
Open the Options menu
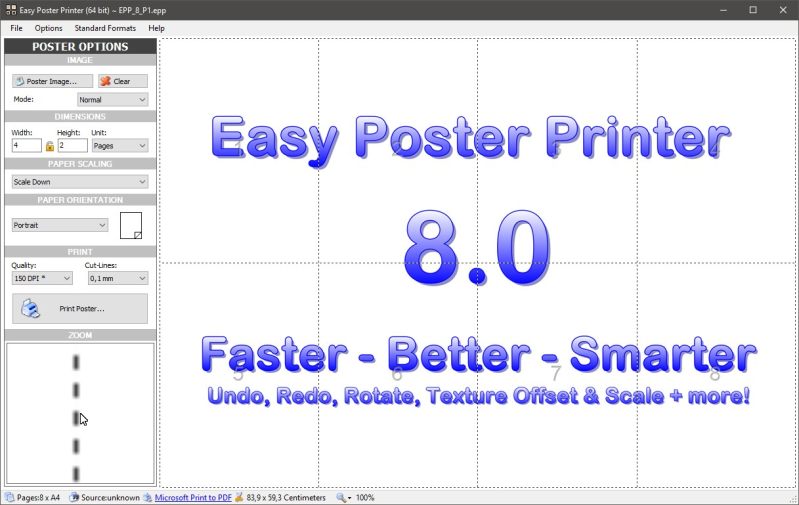point(48,28)
